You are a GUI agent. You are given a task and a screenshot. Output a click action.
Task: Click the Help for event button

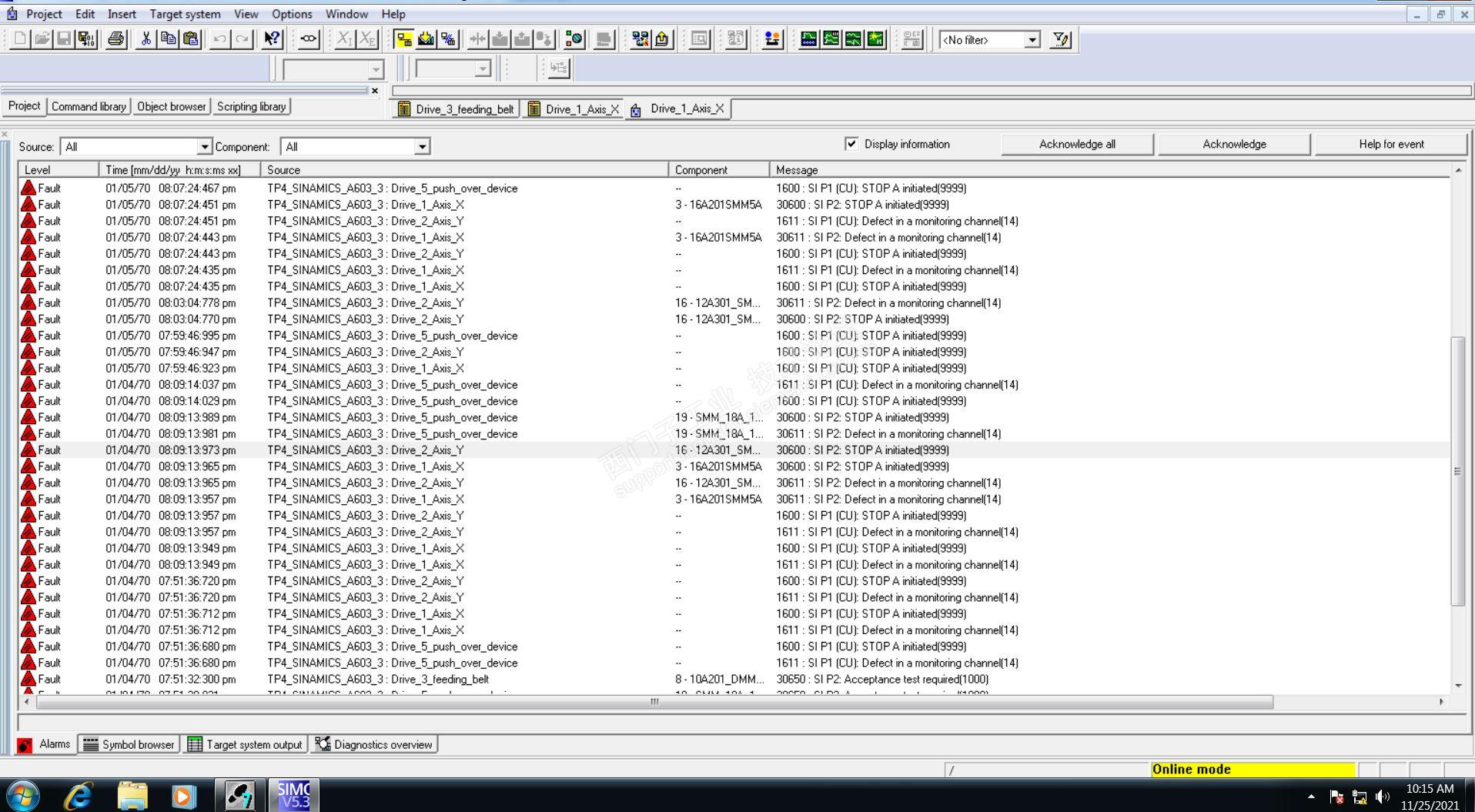[x=1391, y=144]
